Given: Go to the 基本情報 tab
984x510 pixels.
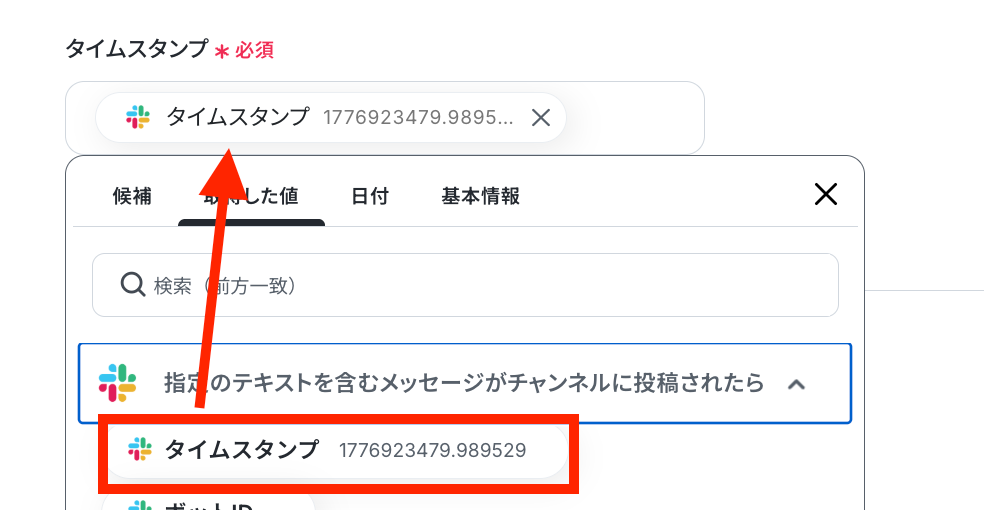Looking at the screenshot, I should point(480,196).
